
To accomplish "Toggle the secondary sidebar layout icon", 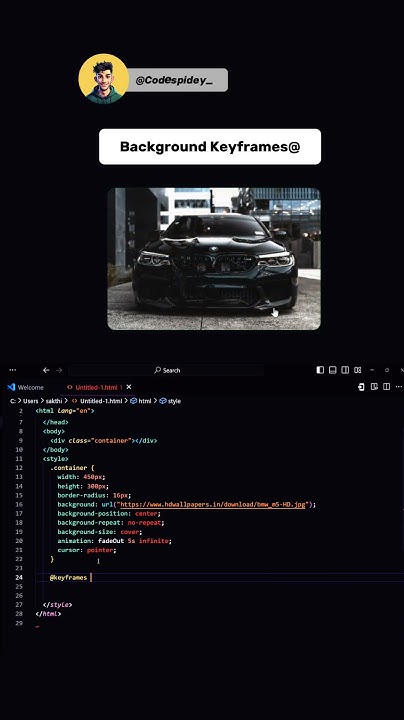I will [x=345, y=370].
